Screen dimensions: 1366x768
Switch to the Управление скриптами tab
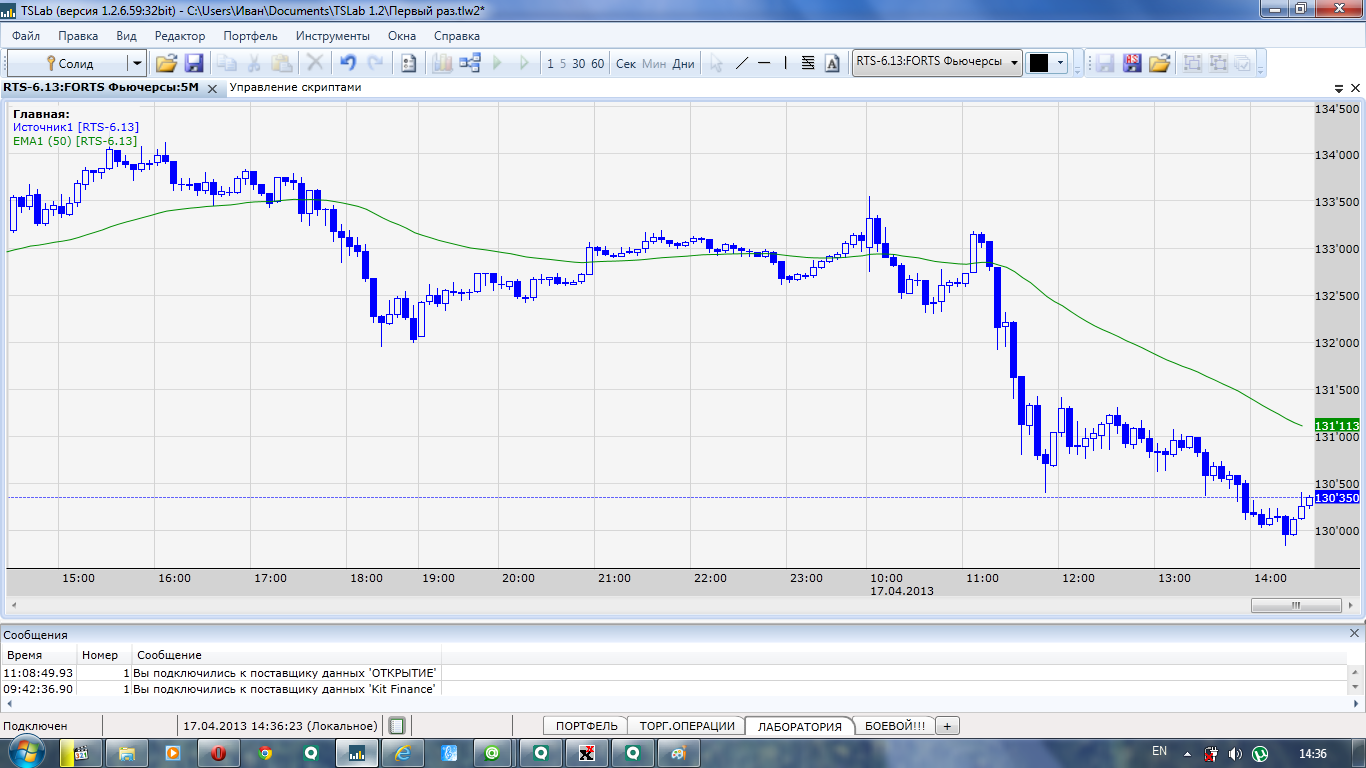point(296,87)
